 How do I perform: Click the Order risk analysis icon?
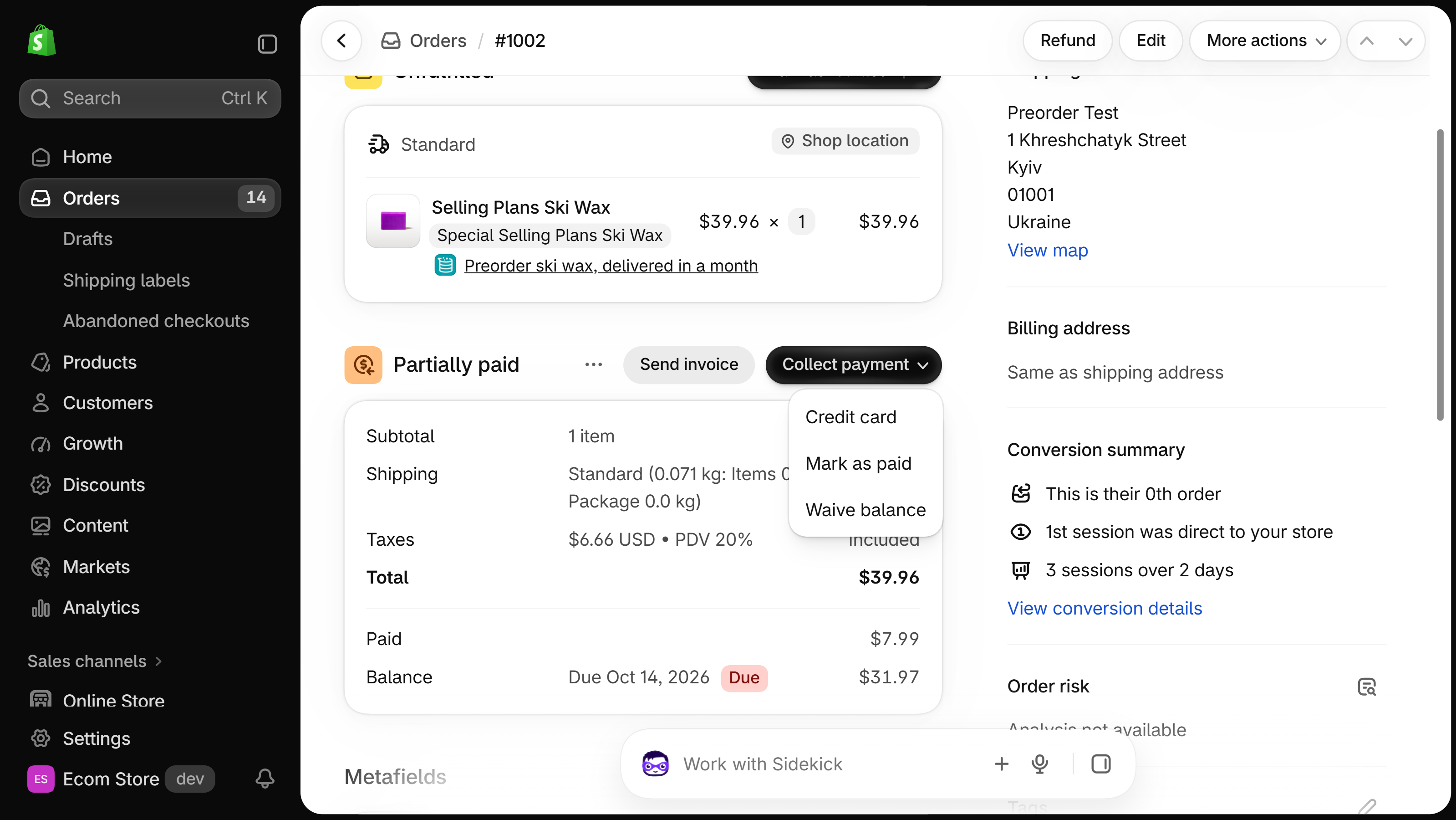1367,687
